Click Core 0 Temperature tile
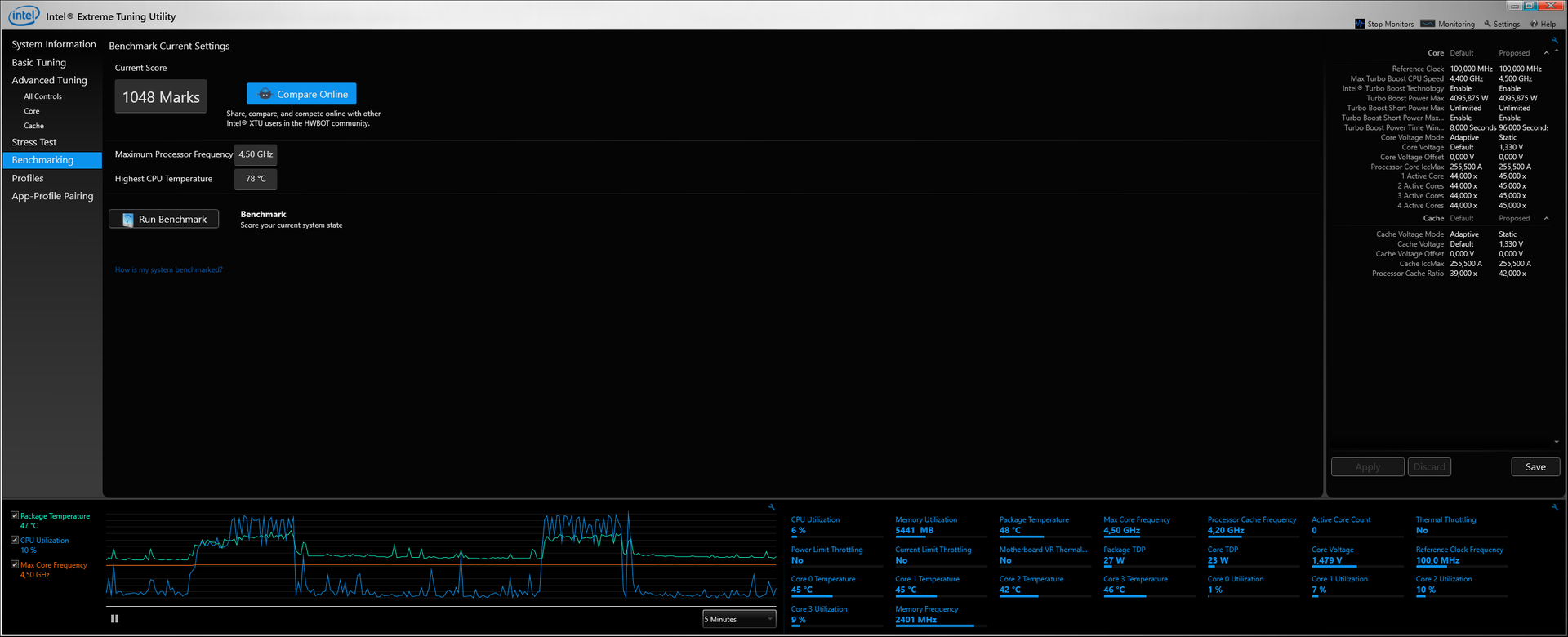1568x637 pixels. click(836, 585)
